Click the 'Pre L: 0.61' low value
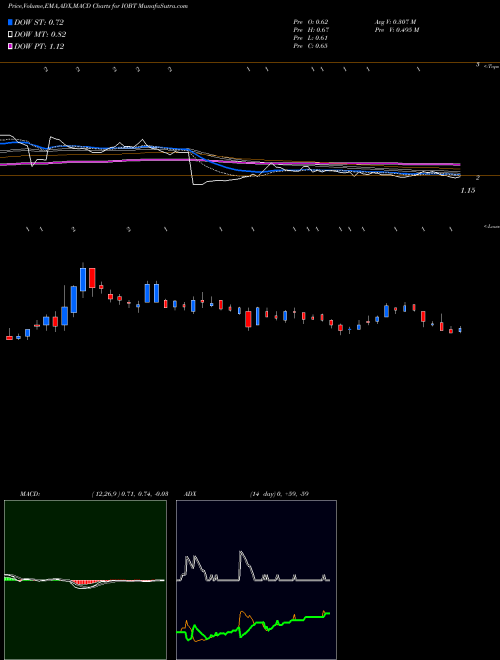Image resolution: width=500 pixels, height=660 pixels. [x=311, y=38]
